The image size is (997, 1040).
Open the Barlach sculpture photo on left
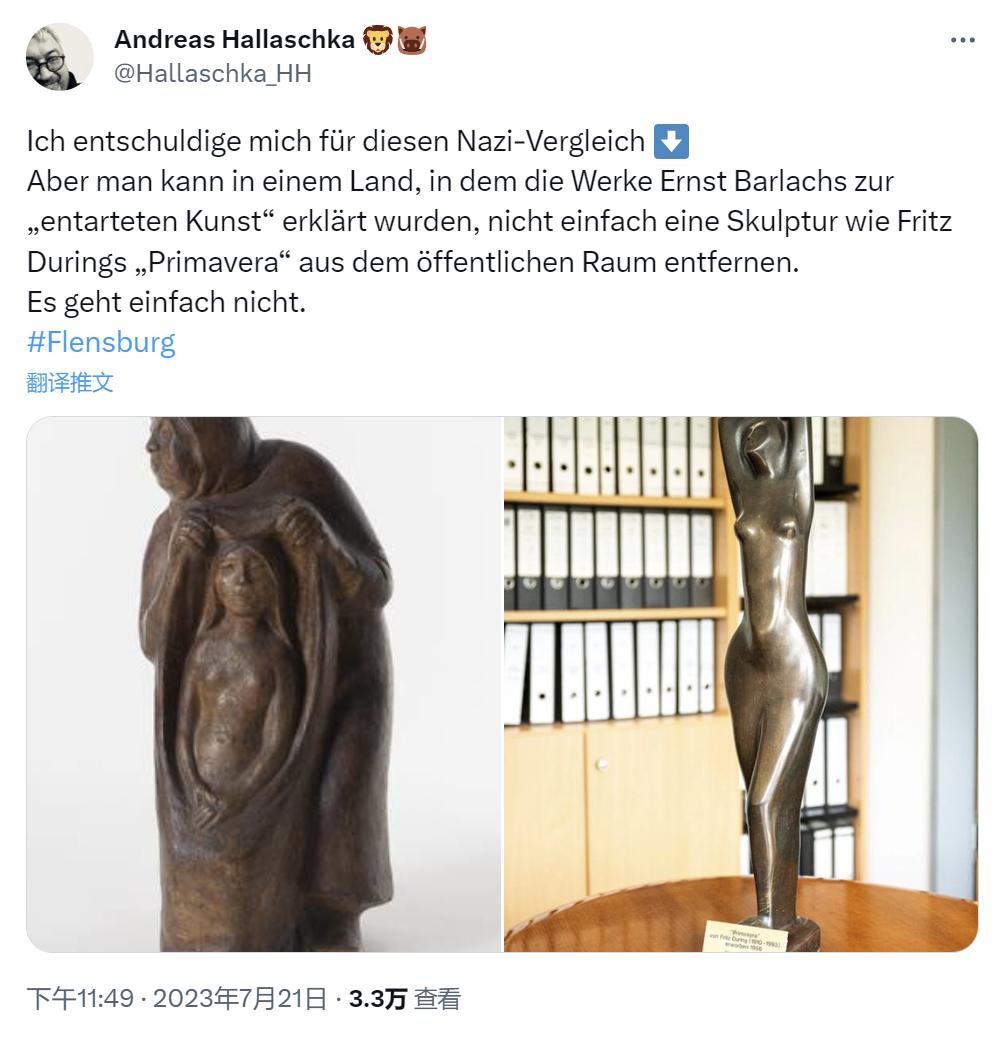point(264,684)
